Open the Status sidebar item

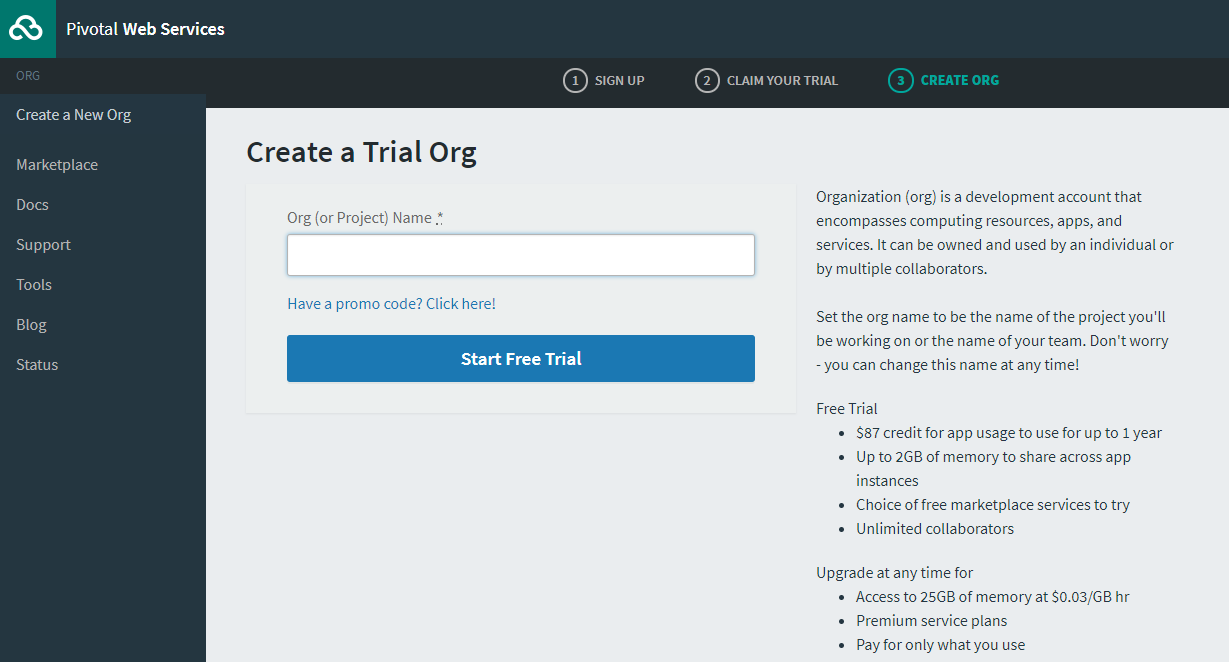(x=37, y=365)
